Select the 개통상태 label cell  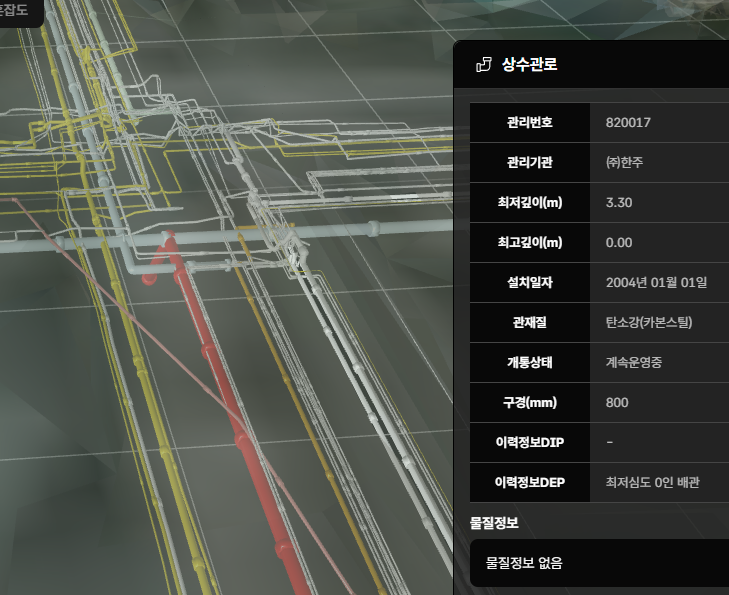pyautogui.click(x=530, y=362)
